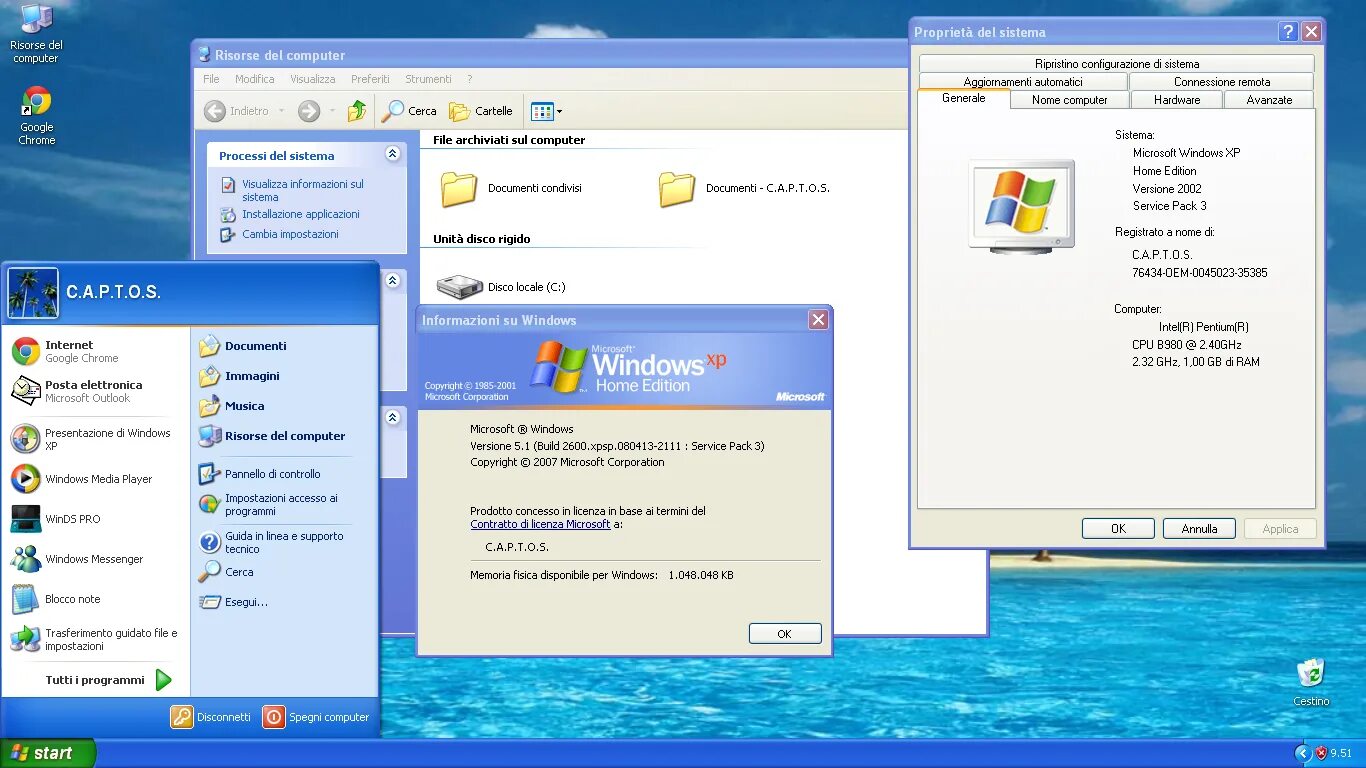Open Posta elettronica Microsoft Outlook

95,391
